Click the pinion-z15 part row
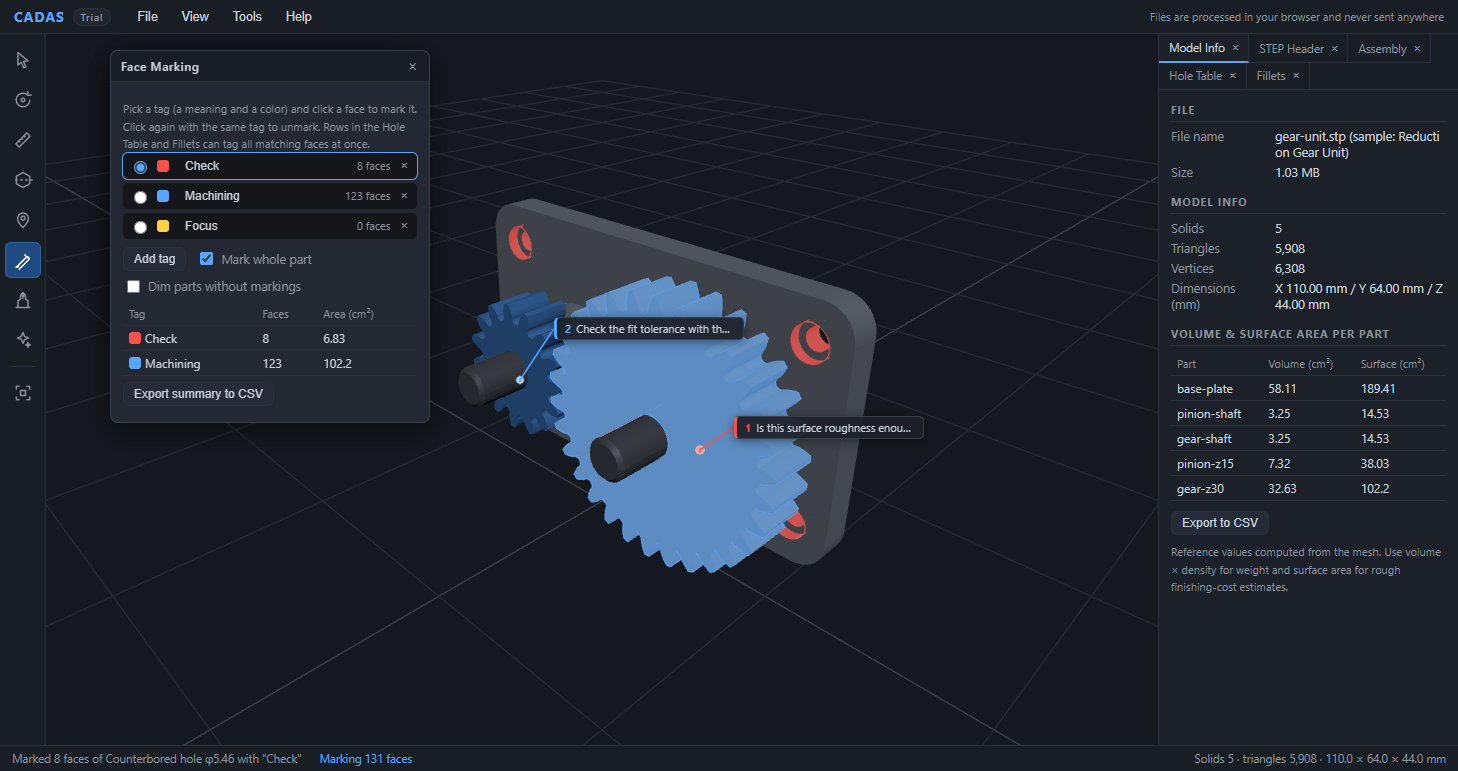This screenshot has height=771, width=1458. (x=1308, y=464)
